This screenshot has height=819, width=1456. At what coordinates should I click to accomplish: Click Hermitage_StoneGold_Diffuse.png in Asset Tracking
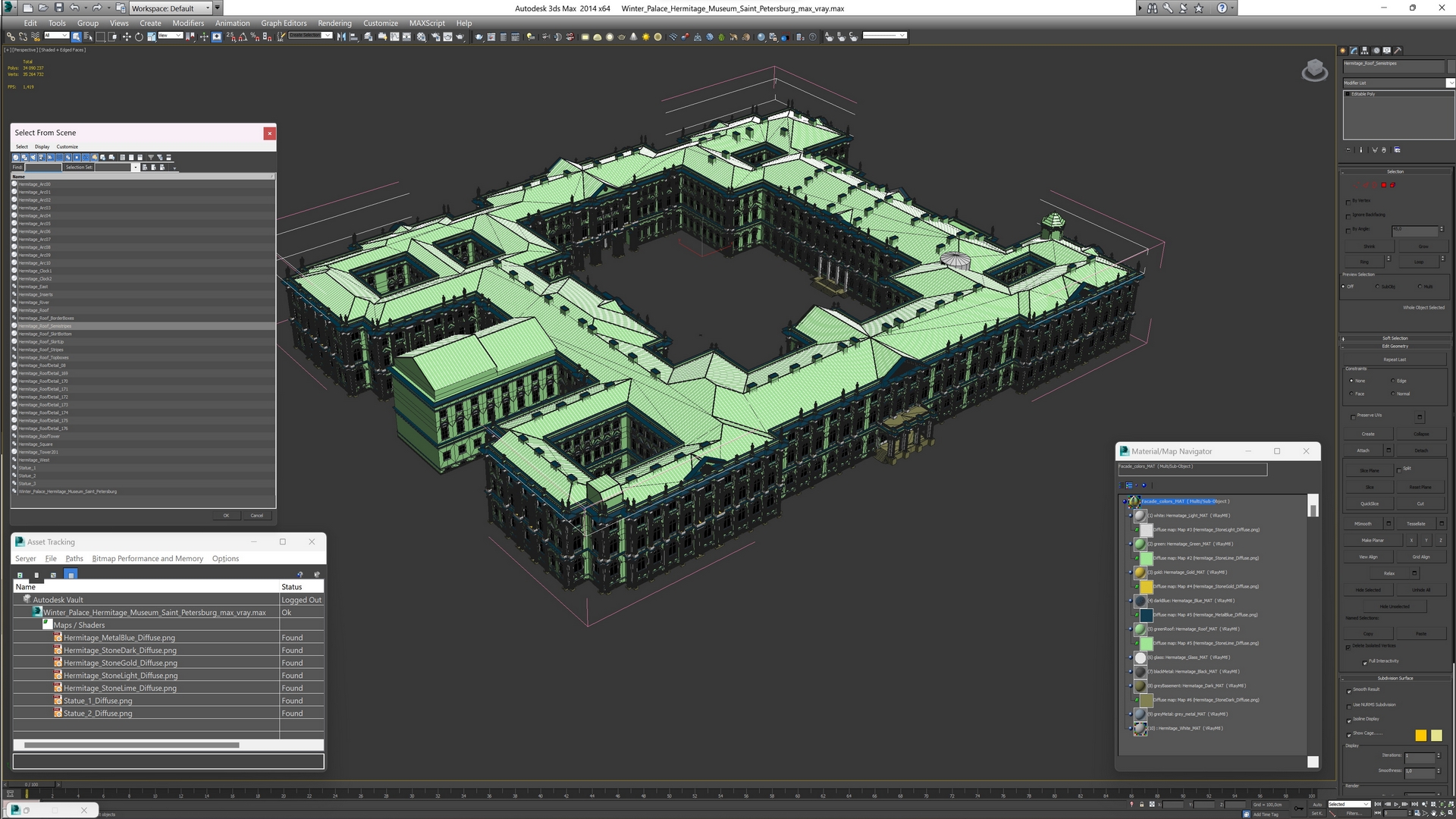(121, 663)
